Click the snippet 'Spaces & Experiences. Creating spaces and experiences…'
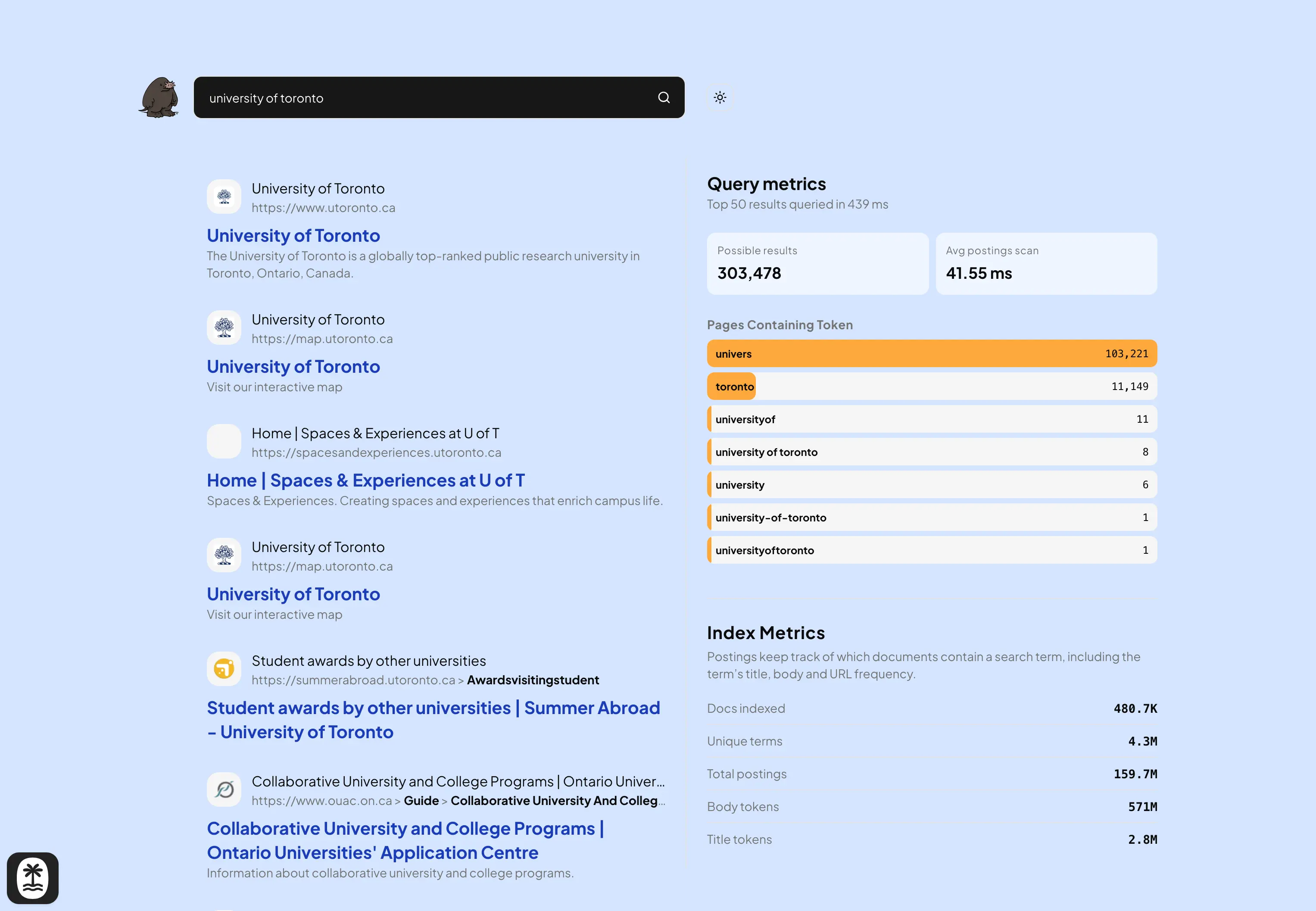The width and height of the screenshot is (1316, 911). click(x=435, y=501)
